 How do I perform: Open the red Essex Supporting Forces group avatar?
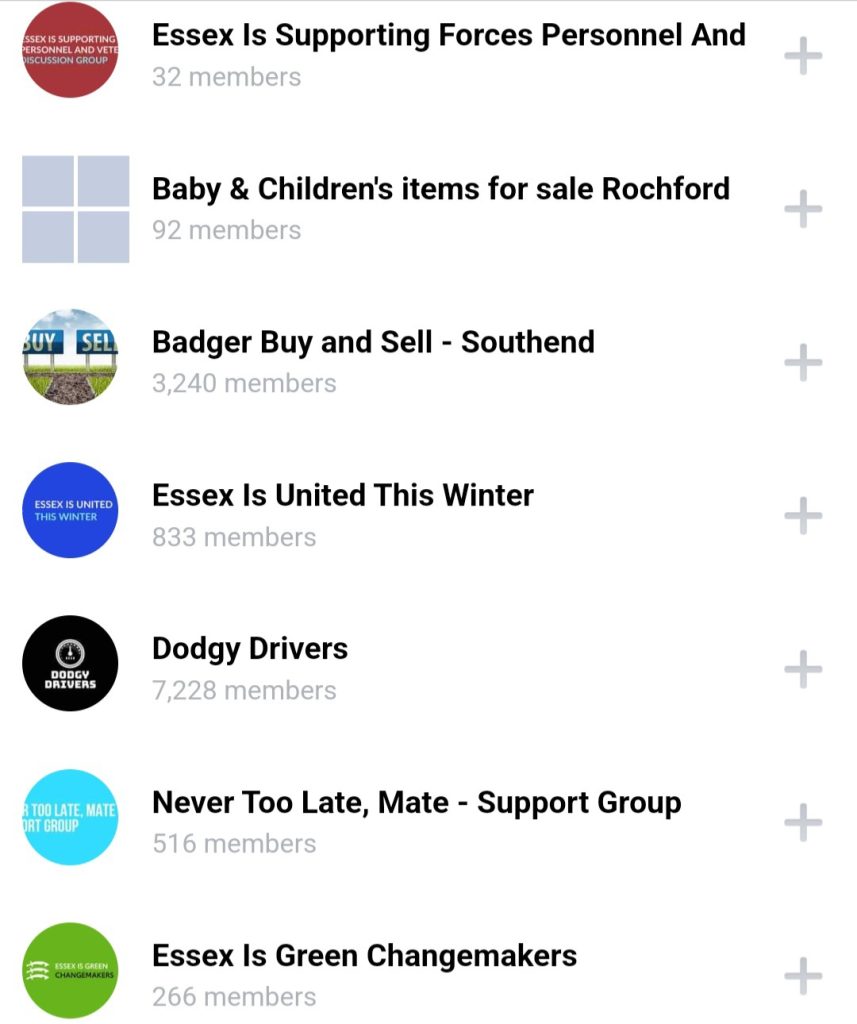(70, 50)
